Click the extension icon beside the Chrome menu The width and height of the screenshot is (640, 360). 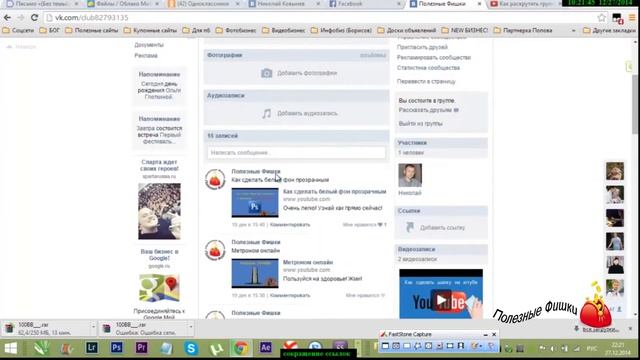(617, 18)
